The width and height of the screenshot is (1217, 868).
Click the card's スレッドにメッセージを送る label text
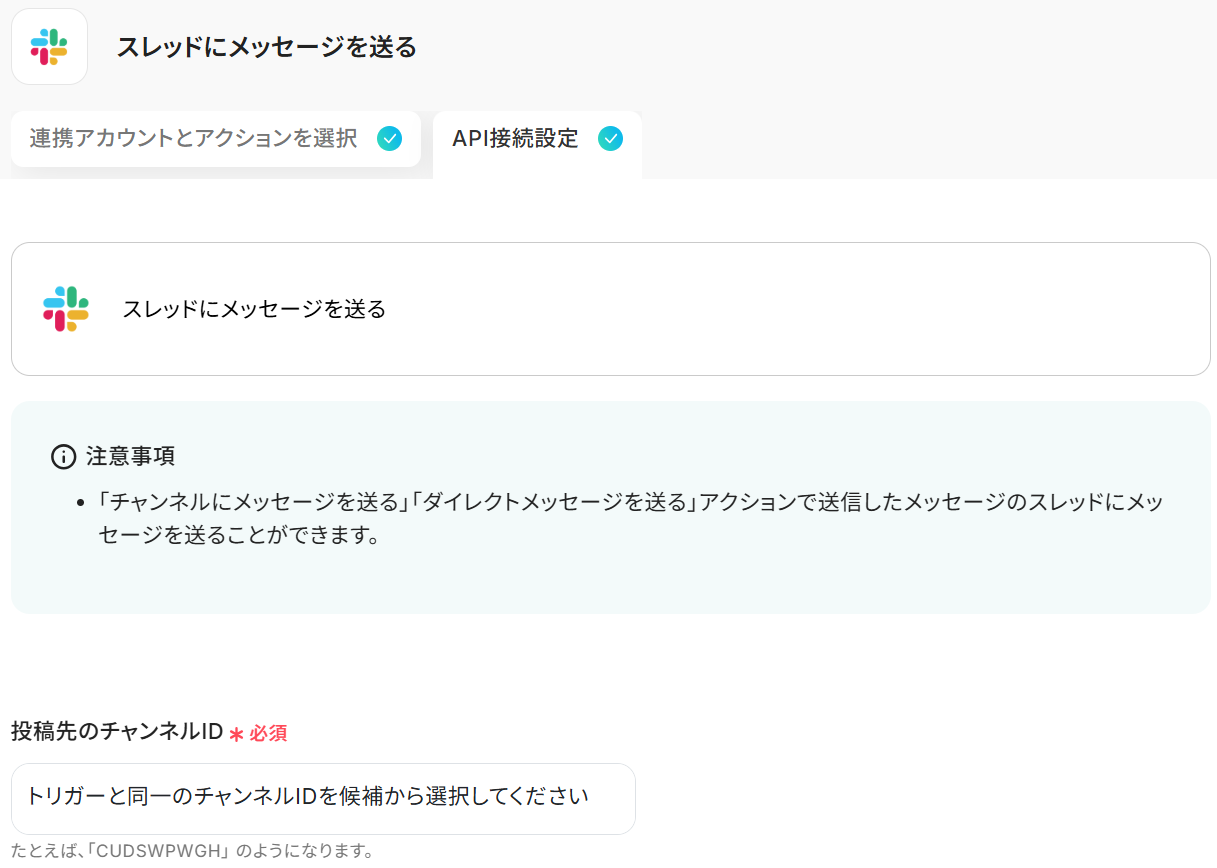pyautogui.click(x=254, y=309)
